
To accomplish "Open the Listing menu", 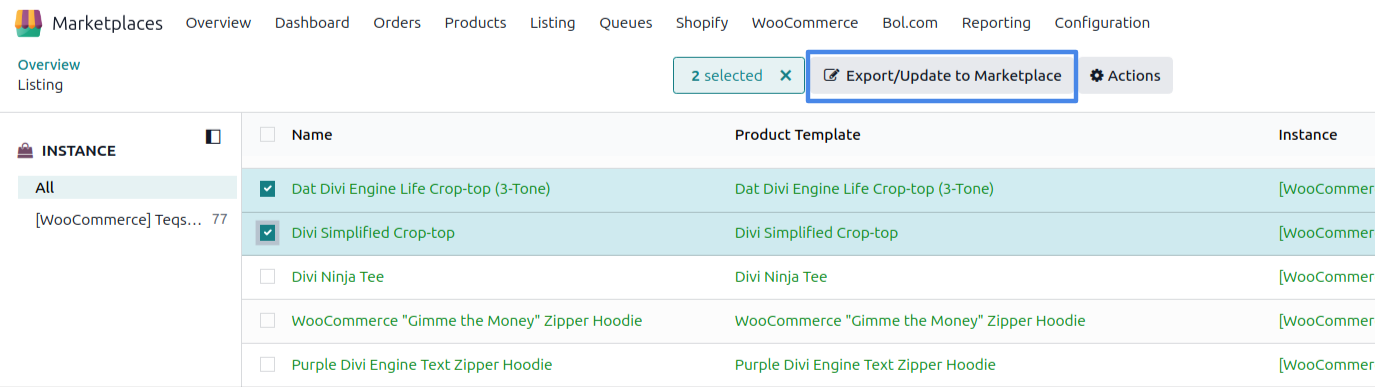I will (552, 23).
